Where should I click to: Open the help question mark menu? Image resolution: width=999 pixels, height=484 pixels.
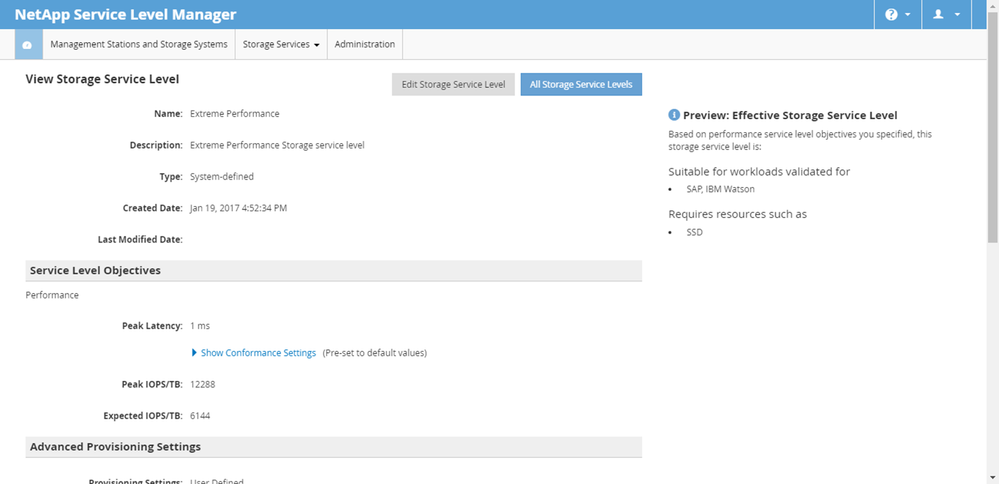click(x=898, y=15)
